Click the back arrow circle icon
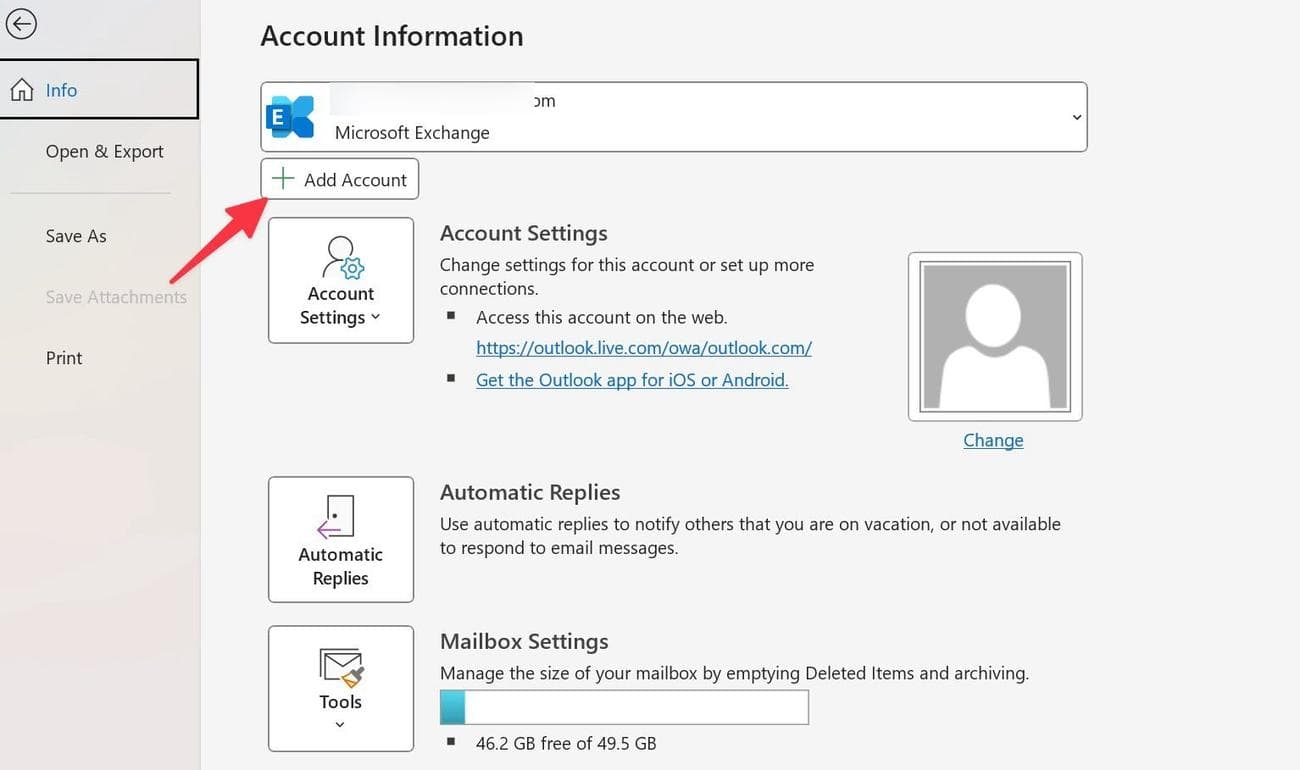This screenshot has width=1300, height=770. tap(21, 24)
